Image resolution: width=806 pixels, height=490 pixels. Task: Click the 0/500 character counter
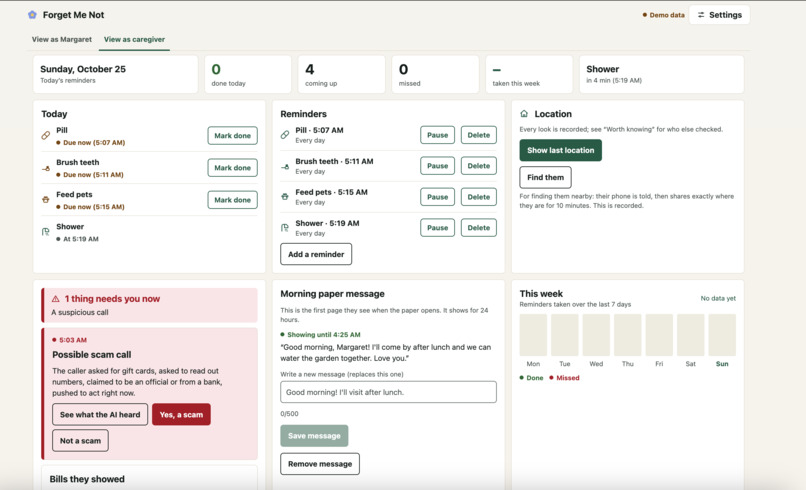(x=289, y=413)
